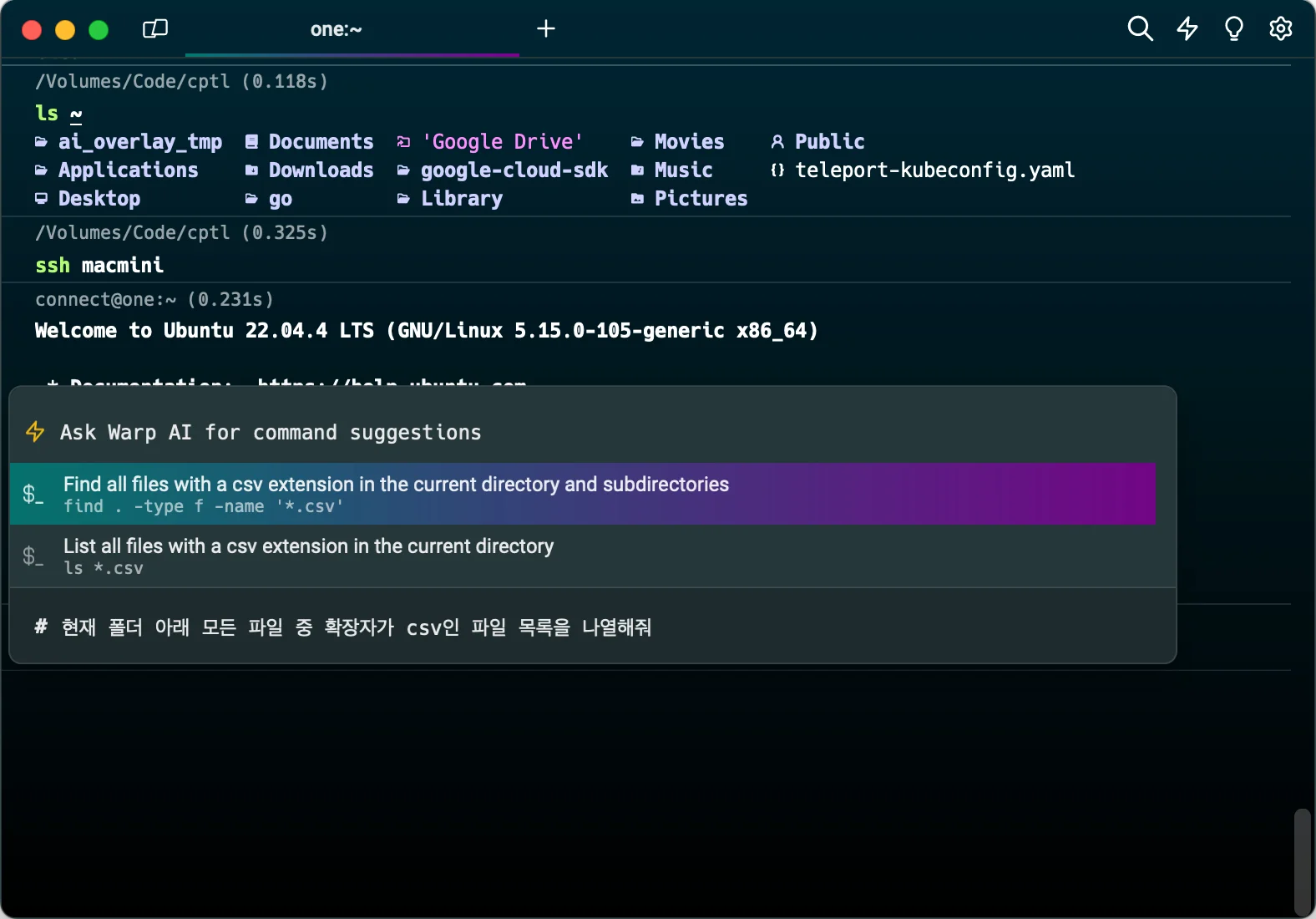Click the 'teleport-kubeconfig.yaml' file name
This screenshot has width=1316, height=919.
(x=935, y=170)
